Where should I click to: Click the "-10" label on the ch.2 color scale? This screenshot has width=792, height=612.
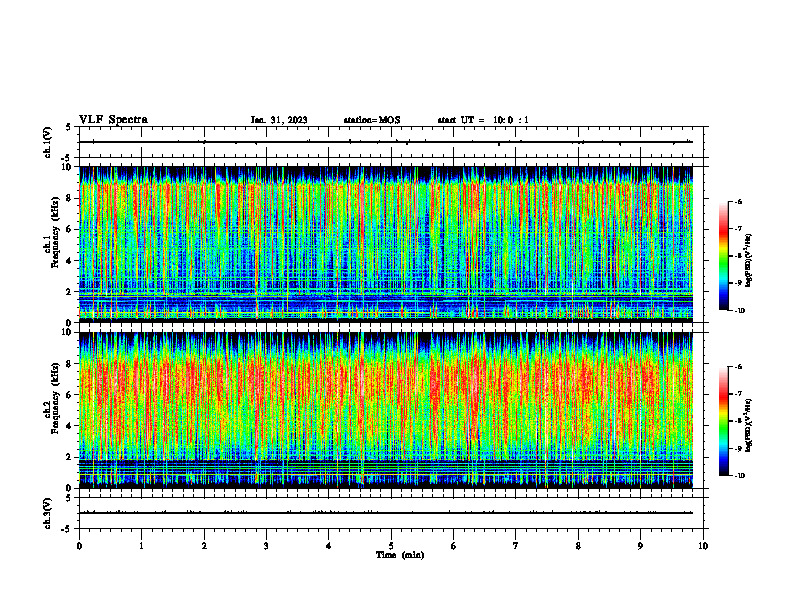pyautogui.click(x=740, y=476)
